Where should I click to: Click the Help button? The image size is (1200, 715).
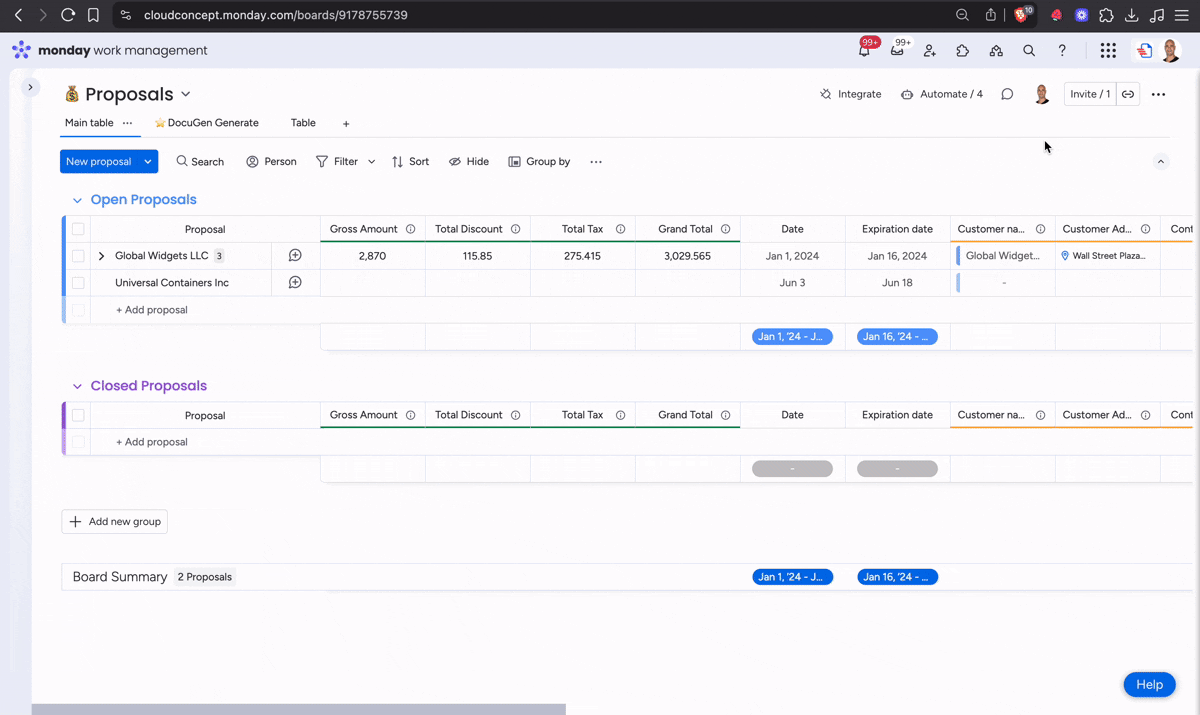(x=1149, y=685)
